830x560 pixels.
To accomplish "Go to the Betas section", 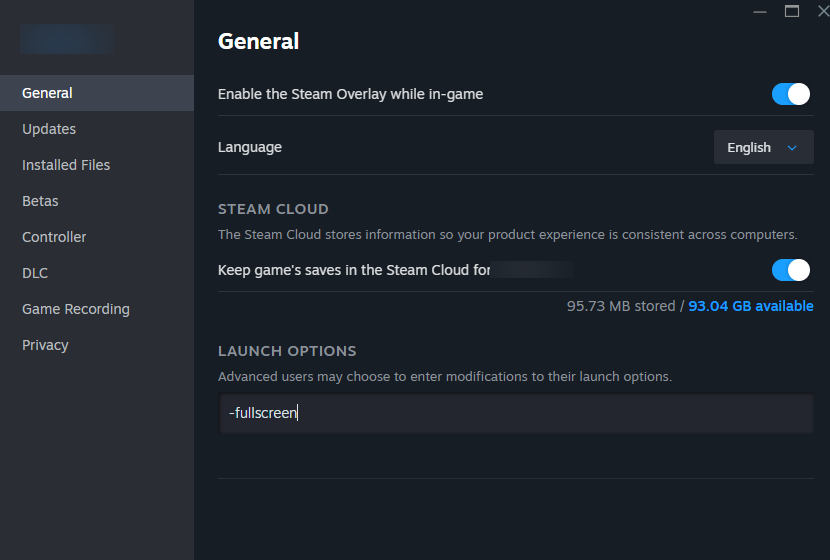I will click(x=40, y=201).
